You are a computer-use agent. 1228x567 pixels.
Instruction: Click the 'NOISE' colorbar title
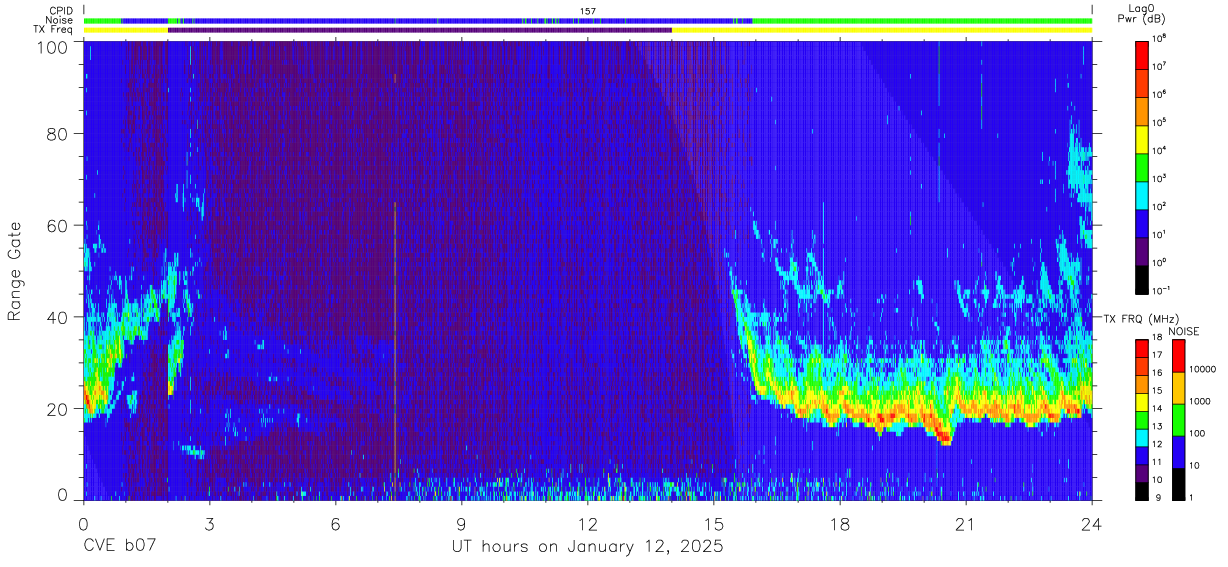point(1184,331)
